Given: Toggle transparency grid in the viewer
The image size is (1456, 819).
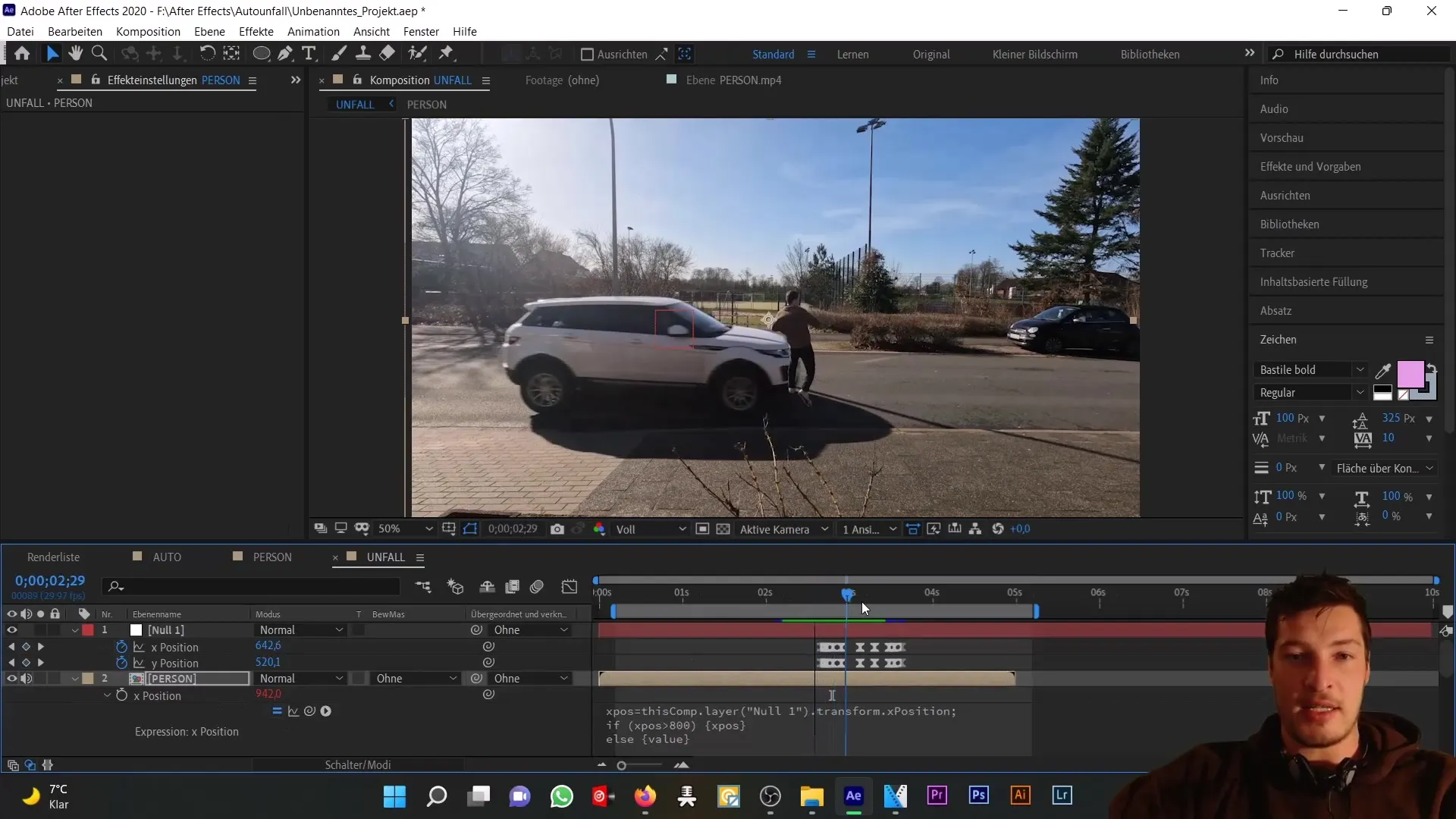Looking at the screenshot, I should pyautogui.click(x=723, y=529).
